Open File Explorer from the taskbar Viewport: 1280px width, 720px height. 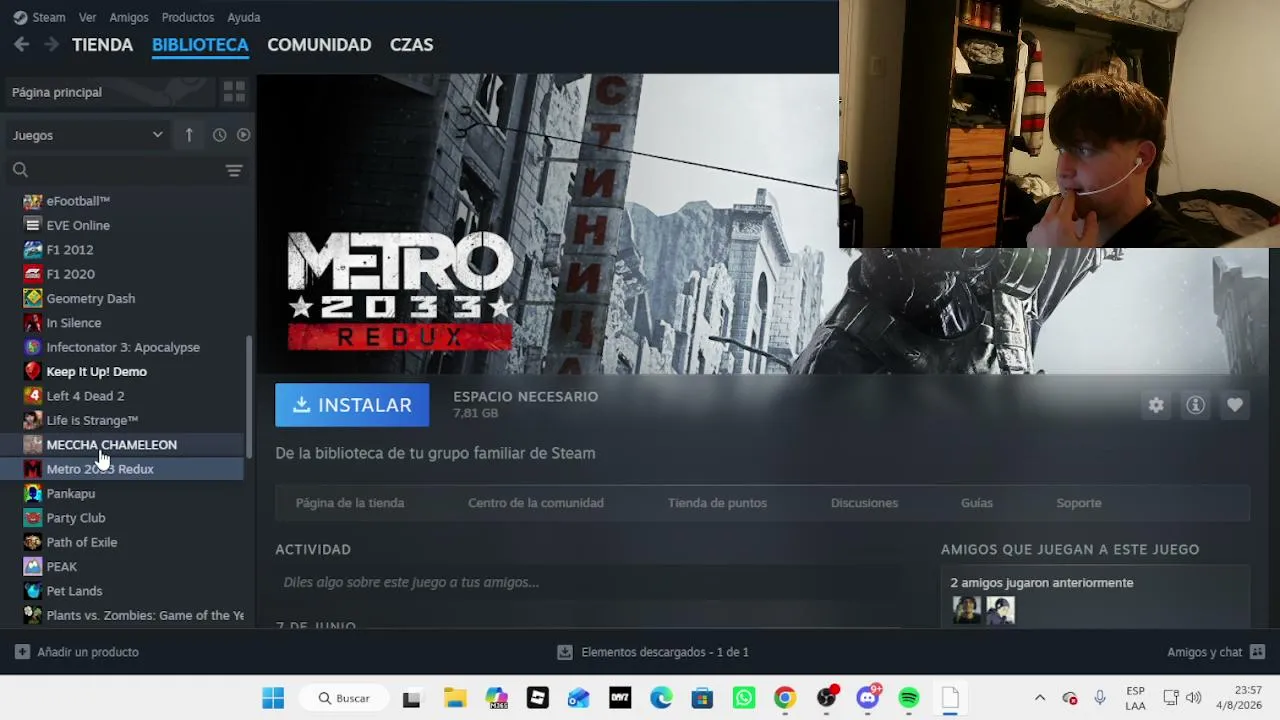455,698
